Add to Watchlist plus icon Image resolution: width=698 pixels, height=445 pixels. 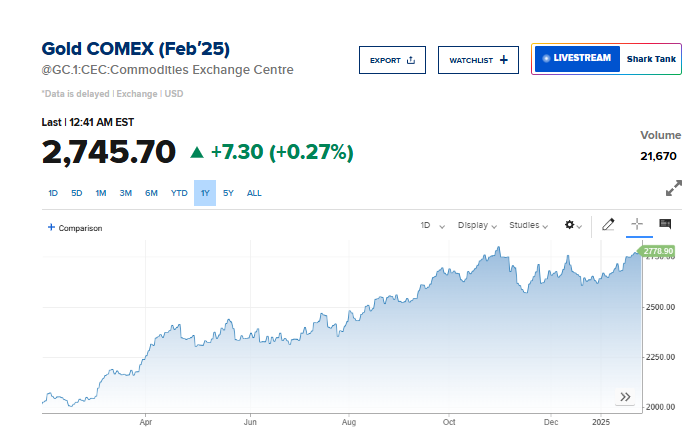tap(503, 60)
